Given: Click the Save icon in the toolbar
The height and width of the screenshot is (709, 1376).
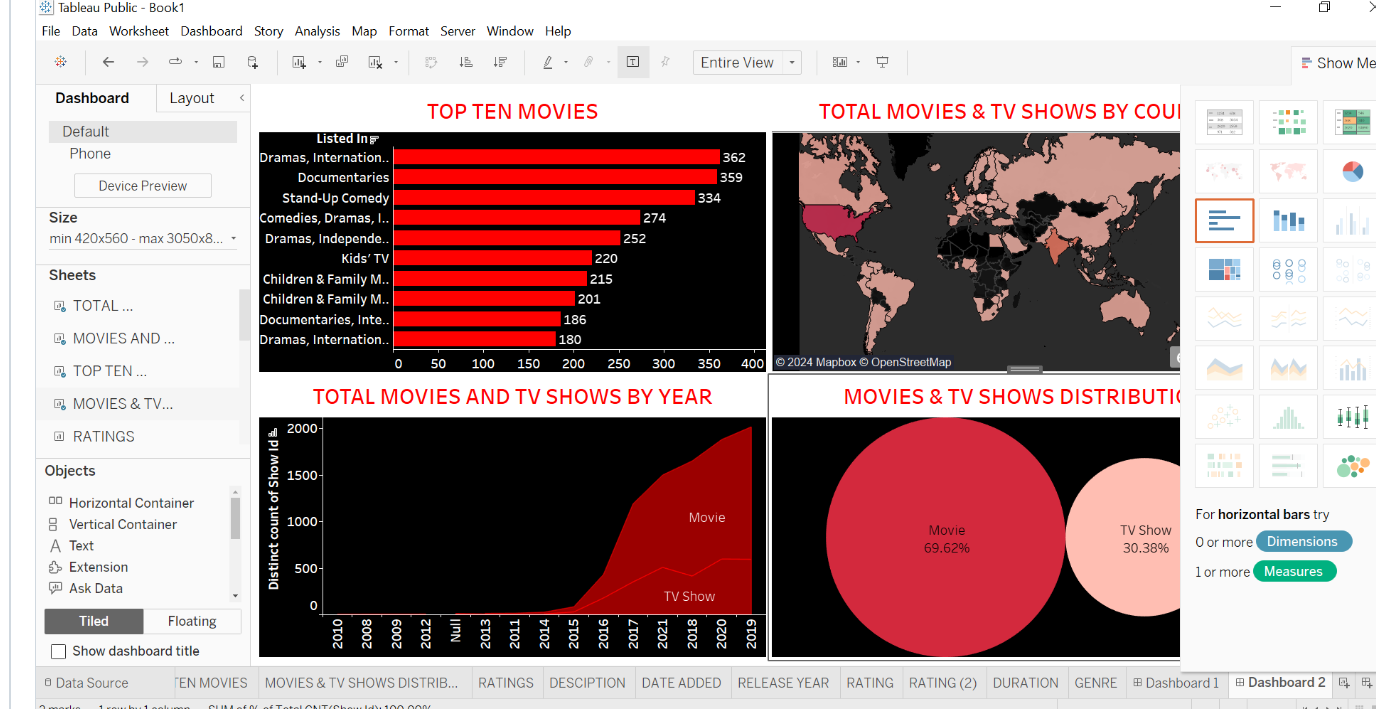Looking at the screenshot, I should coord(219,62).
